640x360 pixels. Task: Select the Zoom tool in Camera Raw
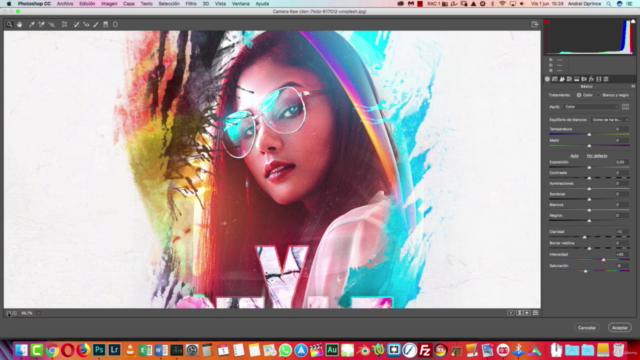coord(9,24)
